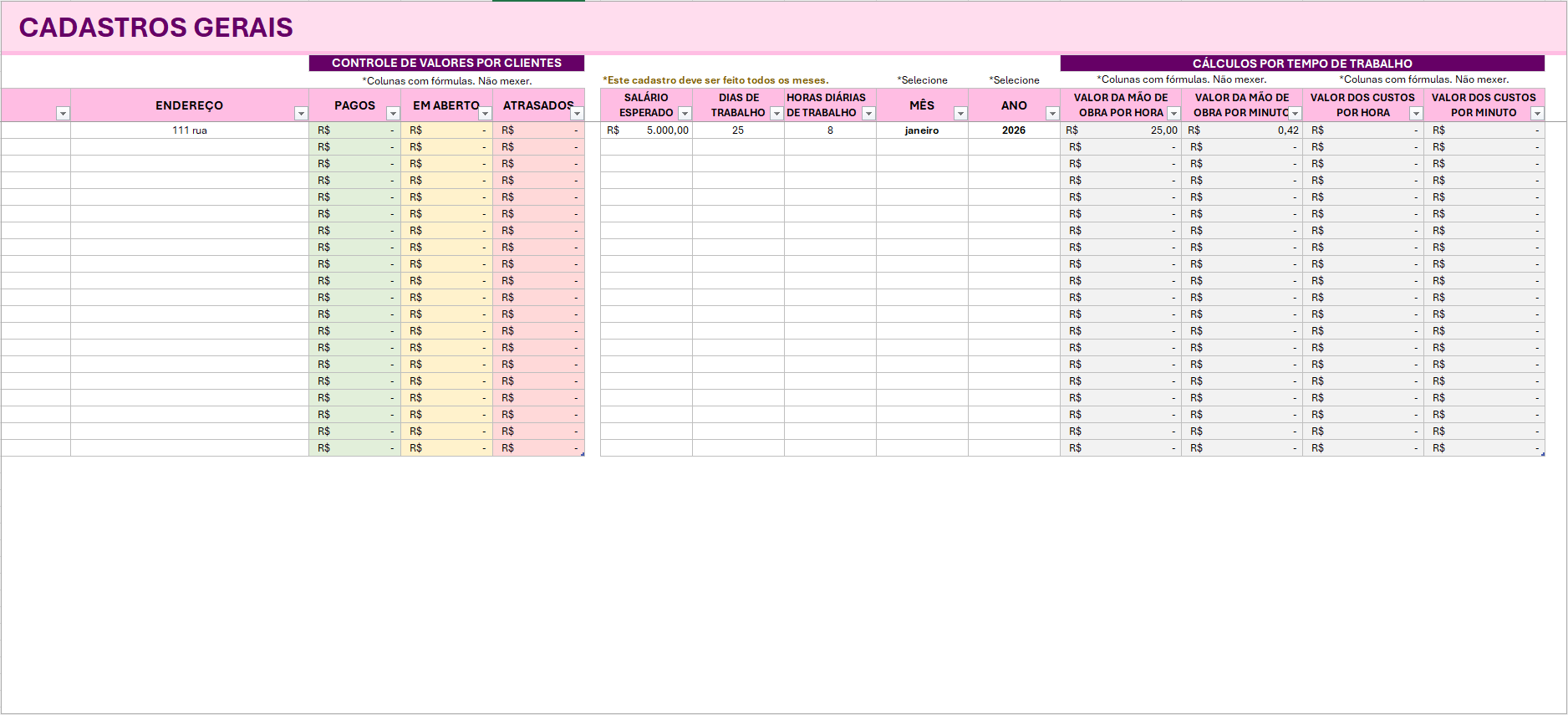Image resolution: width=1568 pixels, height=715 pixels.
Task: Select the hourly labor value cell '25,00'
Action: [1121, 130]
